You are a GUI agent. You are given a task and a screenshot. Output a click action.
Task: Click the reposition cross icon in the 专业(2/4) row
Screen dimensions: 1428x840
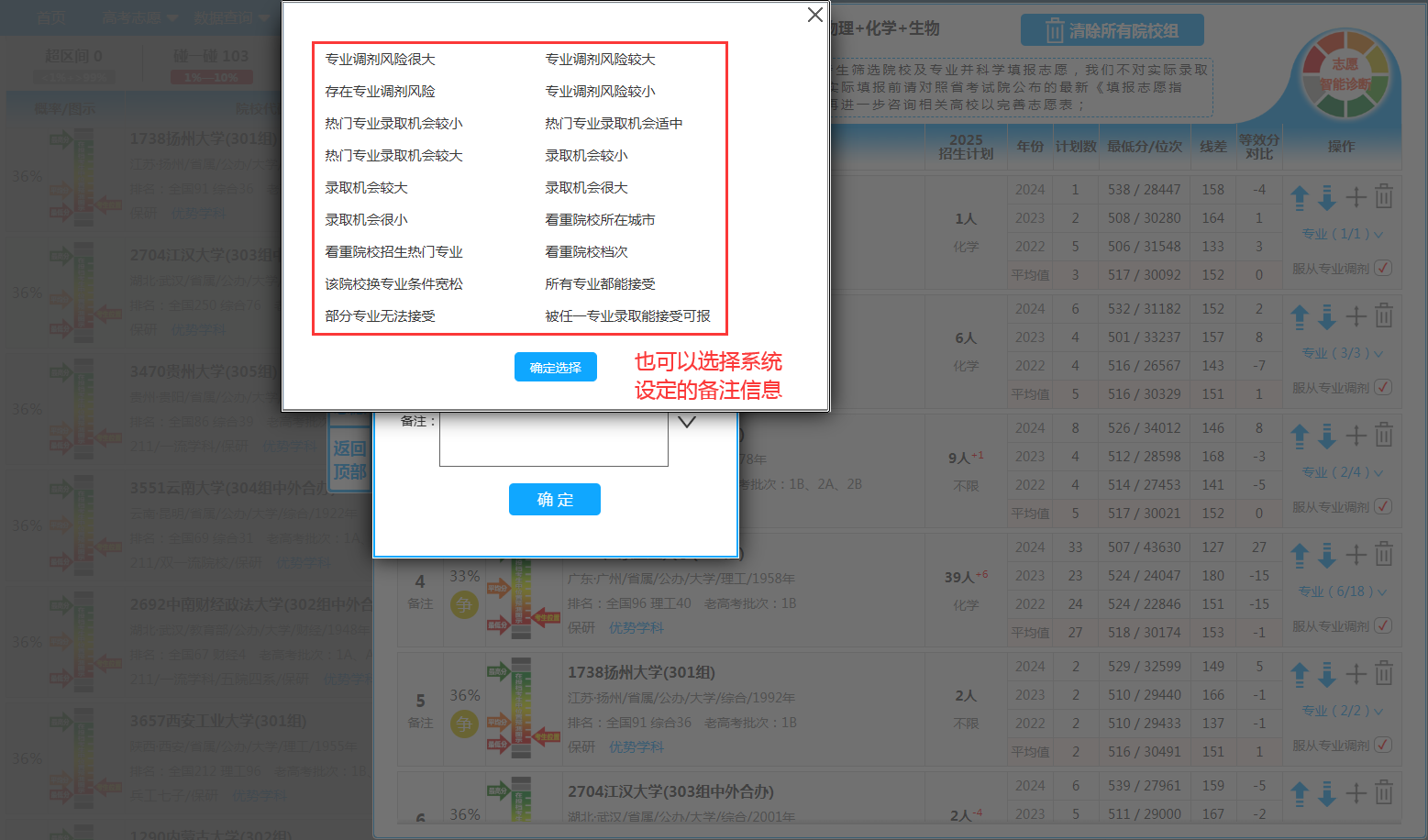pyautogui.click(x=1356, y=436)
